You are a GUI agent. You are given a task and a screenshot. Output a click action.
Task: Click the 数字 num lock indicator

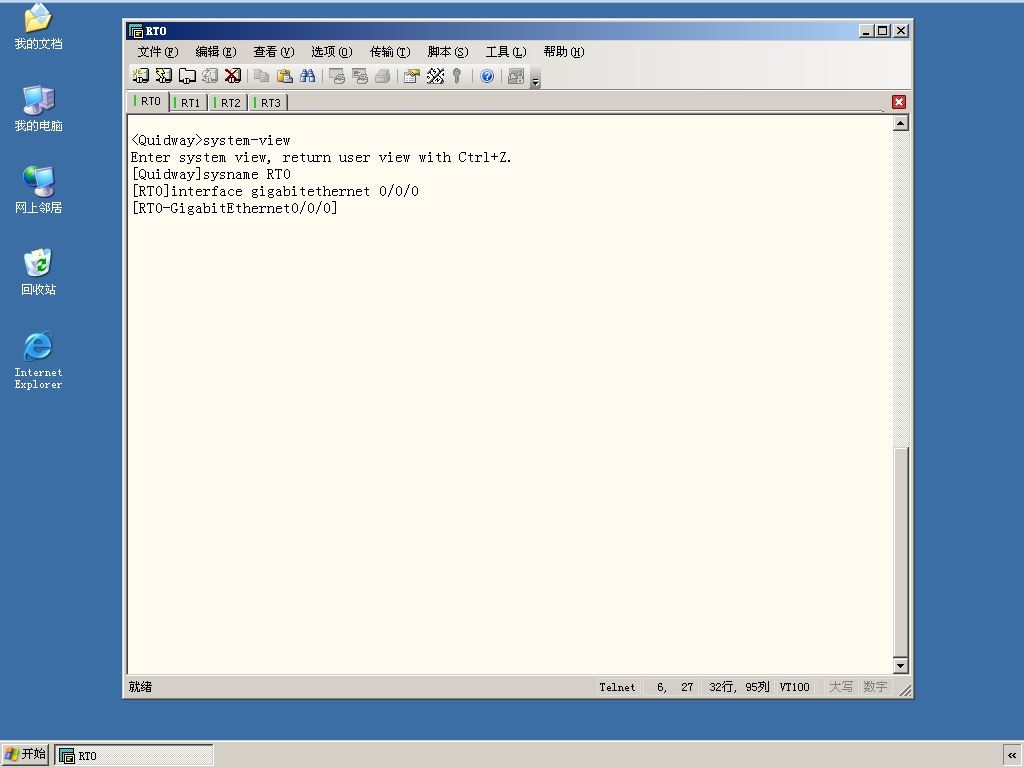(x=875, y=687)
